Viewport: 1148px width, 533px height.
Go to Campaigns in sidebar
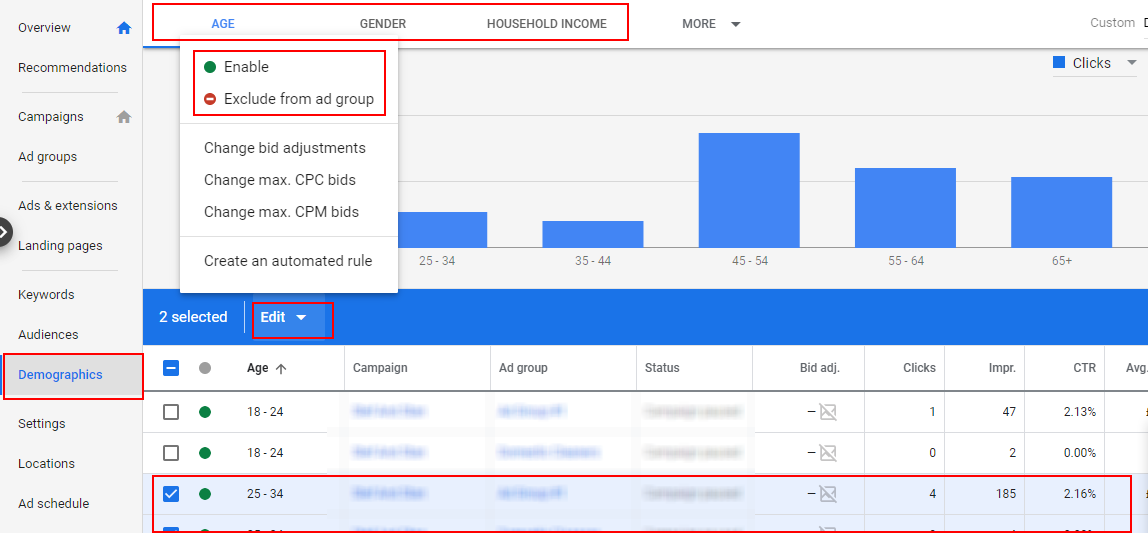(x=51, y=116)
